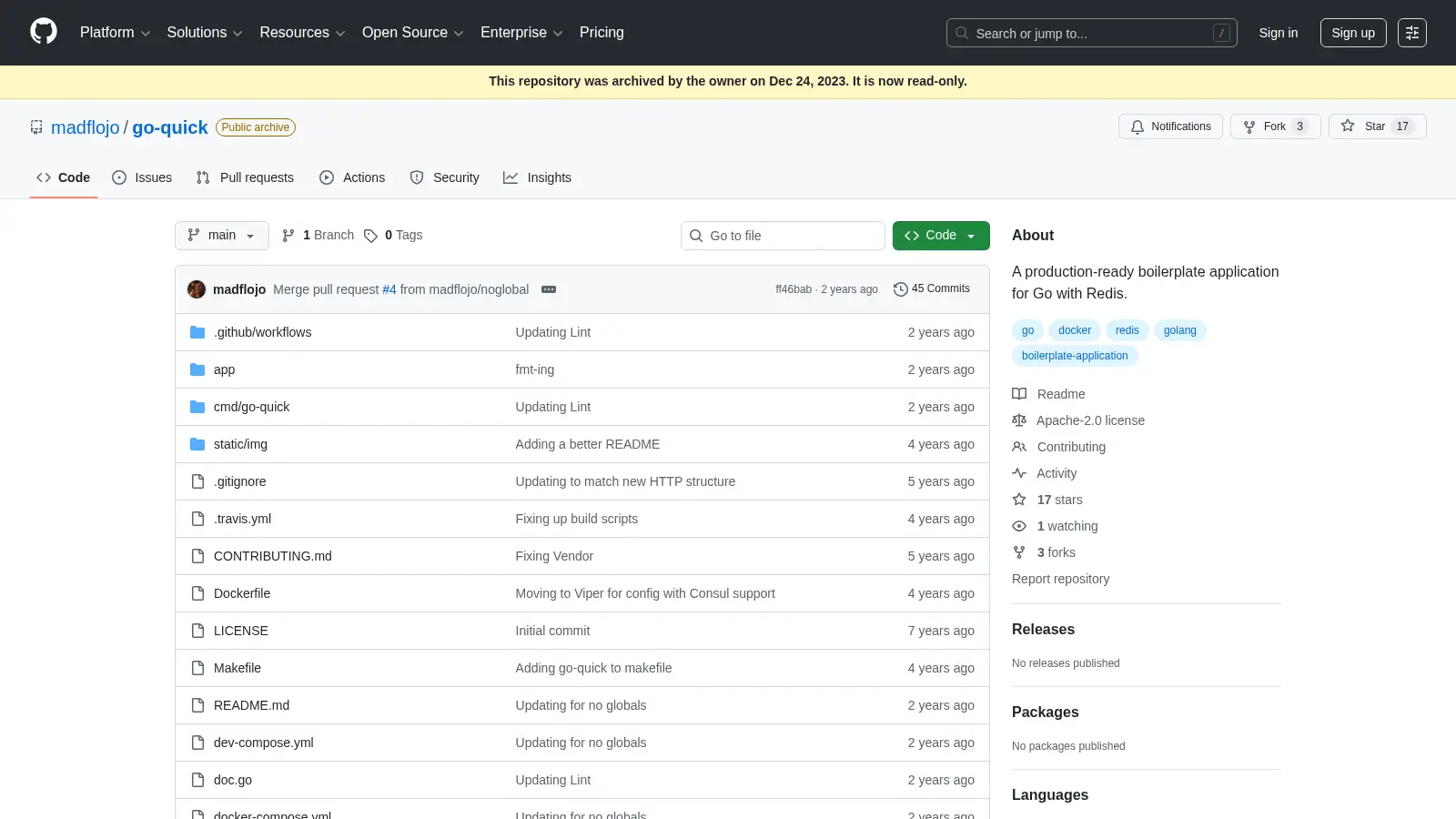
Task: Click the history clock icon by 45 Commits
Action: (x=901, y=289)
